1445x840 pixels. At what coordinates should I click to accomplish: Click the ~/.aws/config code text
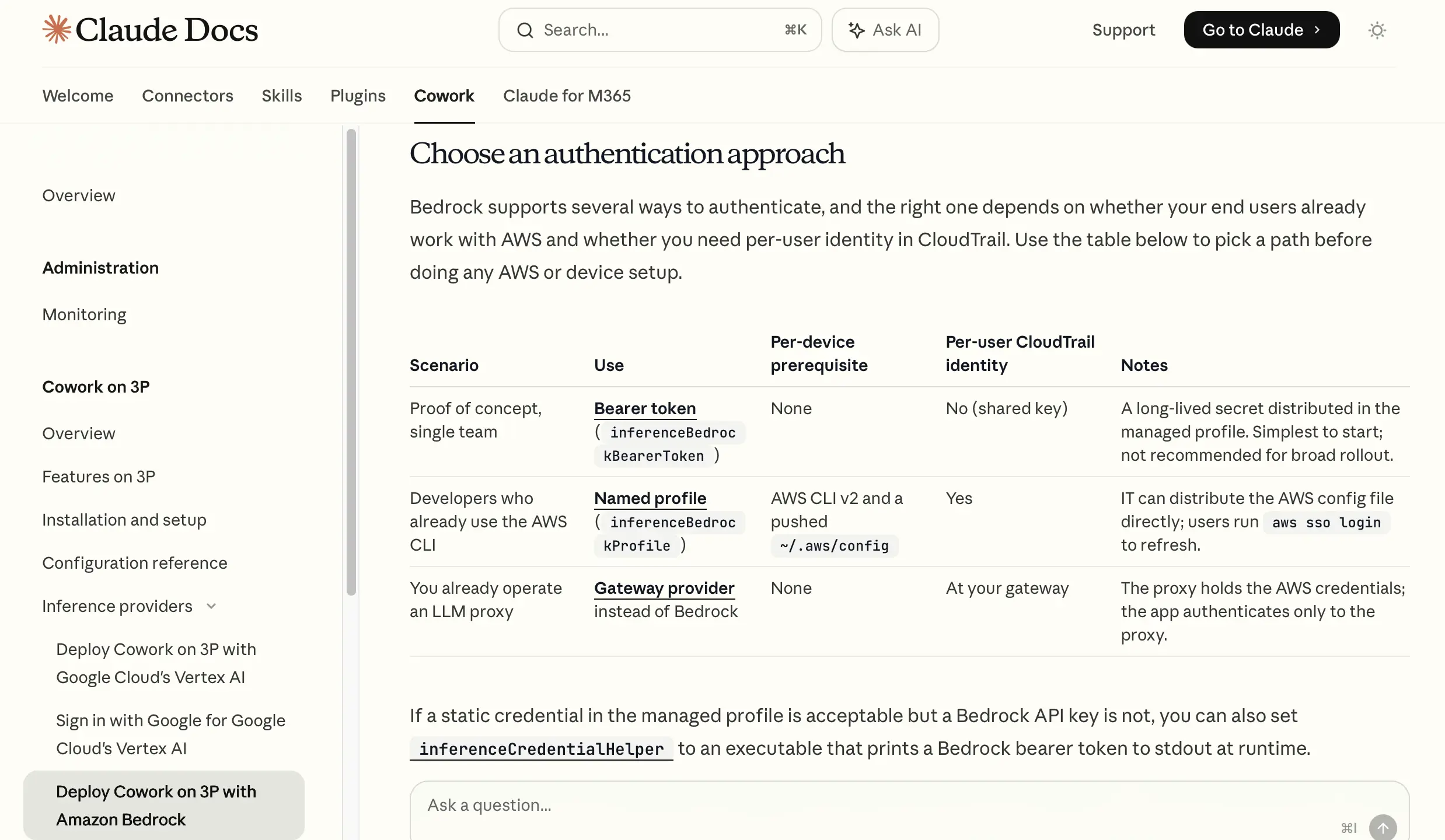(x=834, y=546)
